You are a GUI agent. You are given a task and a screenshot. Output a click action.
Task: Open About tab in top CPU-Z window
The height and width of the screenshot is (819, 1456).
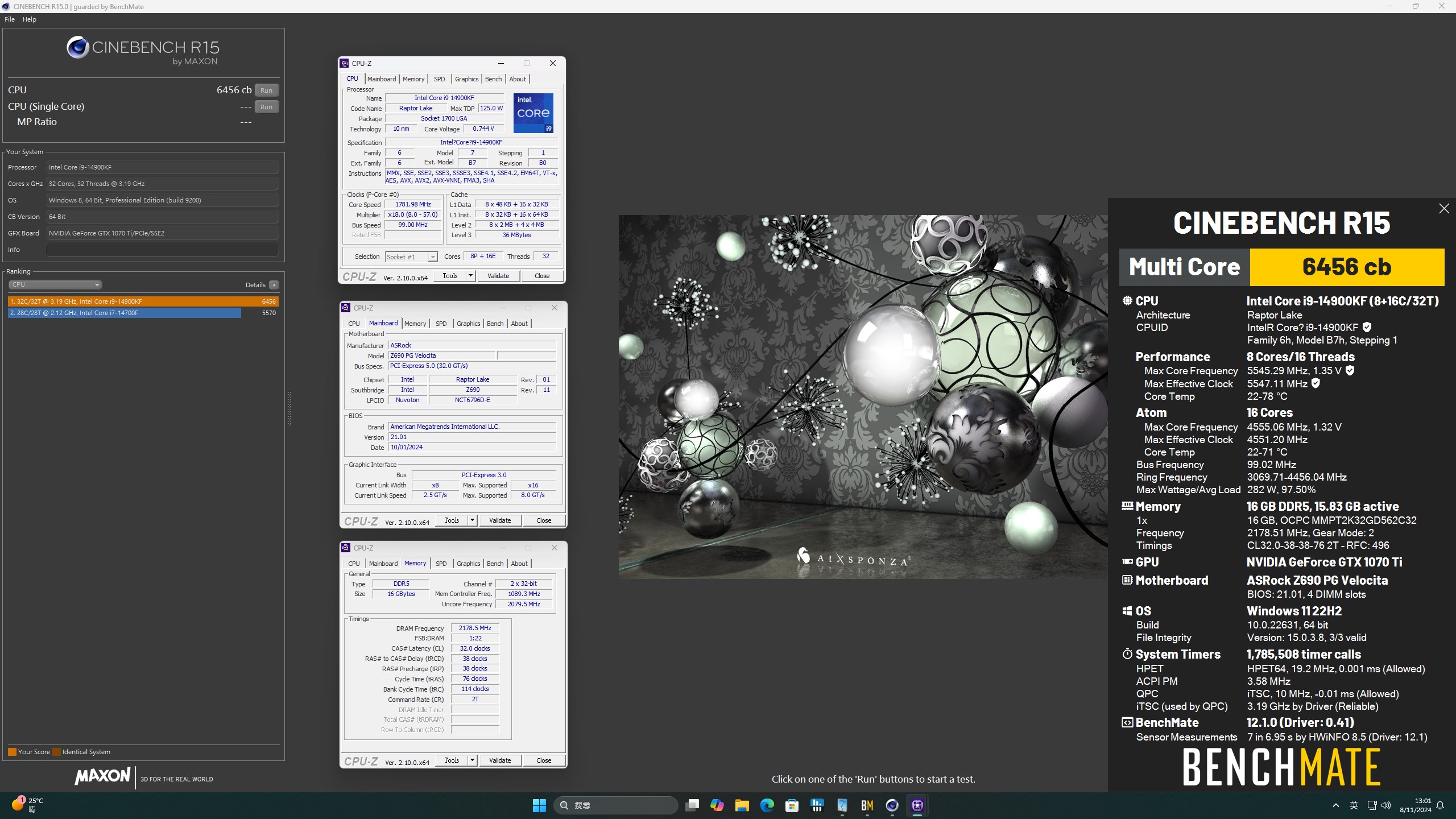point(518,79)
